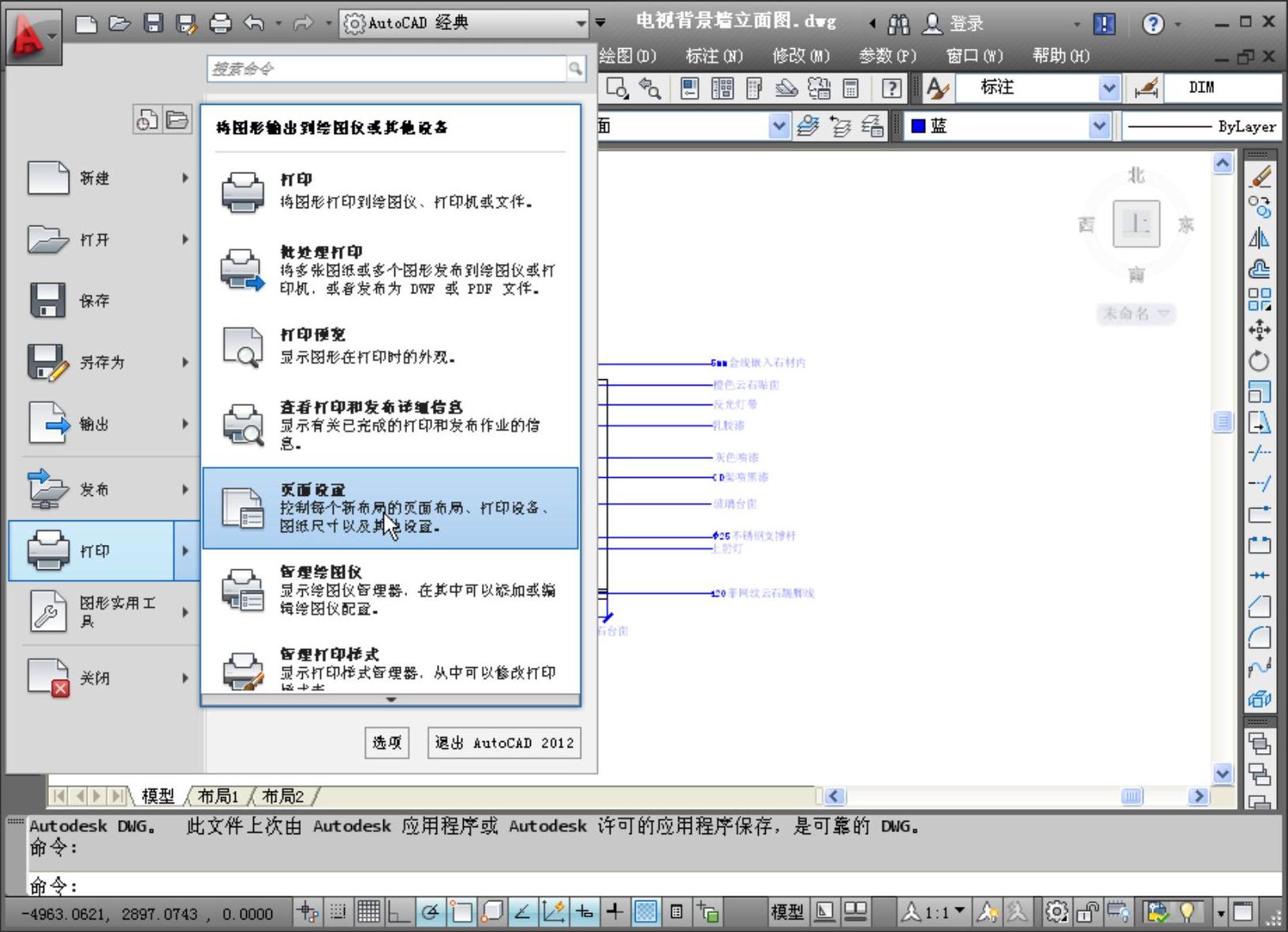Image resolution: width=1288 pixels, height=932 pixels.
Task: Open the Dimension Style manager icon
Action: (x=1146, y=88)
